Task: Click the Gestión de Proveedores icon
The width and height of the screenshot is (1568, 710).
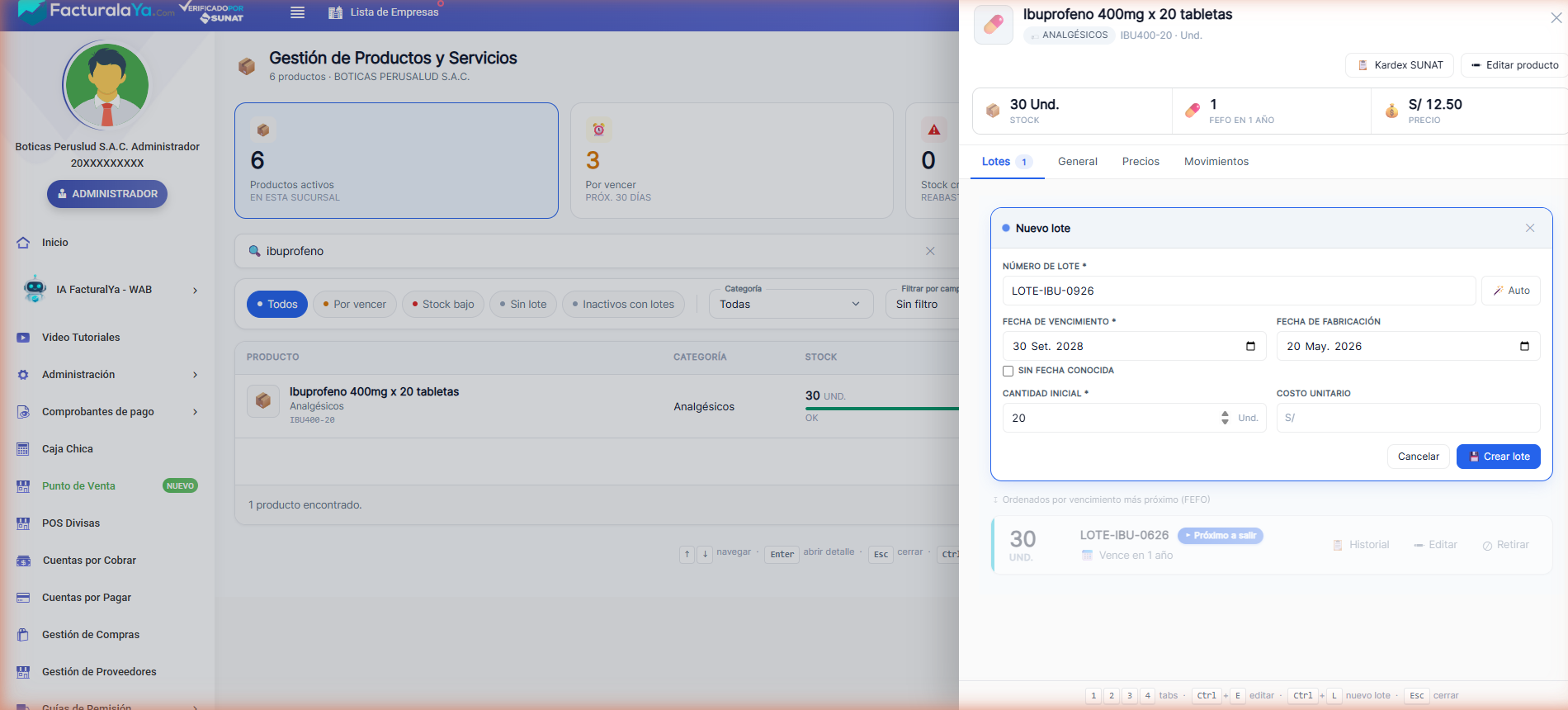Action: click(23, 672)
